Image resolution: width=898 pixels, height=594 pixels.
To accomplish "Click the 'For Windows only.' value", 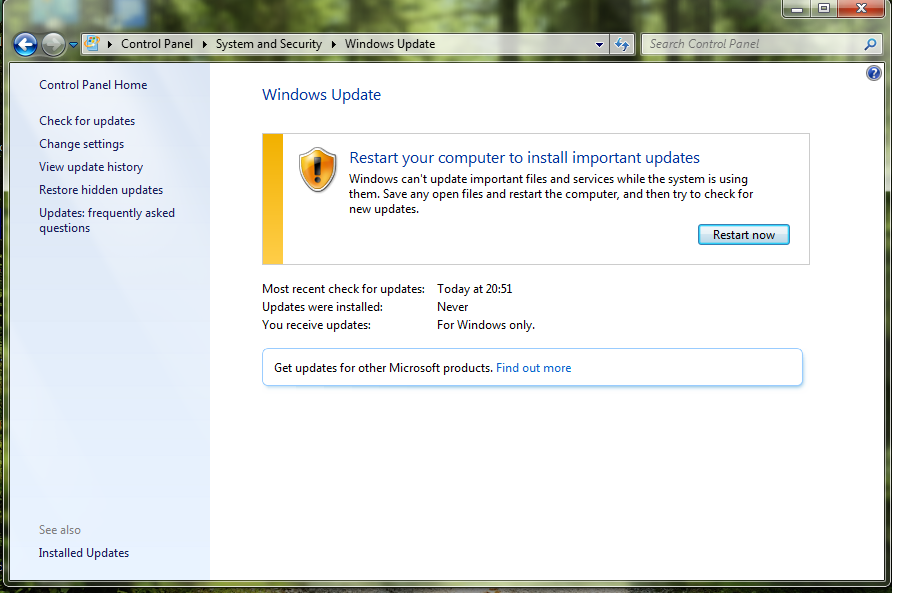I will pyautogui.click(x=486, y=325).
